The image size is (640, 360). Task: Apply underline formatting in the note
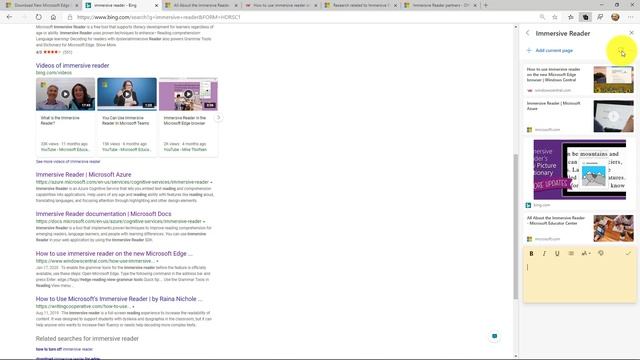[x=557, y=253]
